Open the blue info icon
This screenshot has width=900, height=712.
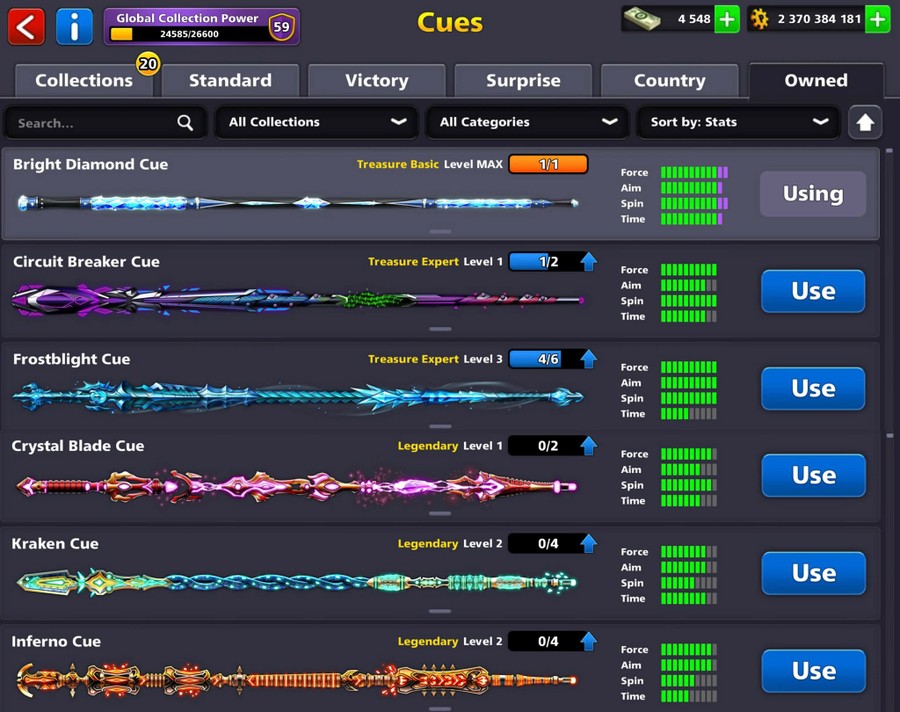74,26
